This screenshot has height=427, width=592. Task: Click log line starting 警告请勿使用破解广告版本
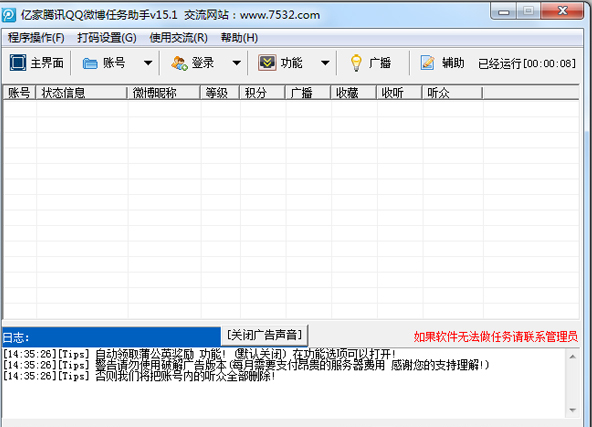pyautogui.click(x=246, y=365)
